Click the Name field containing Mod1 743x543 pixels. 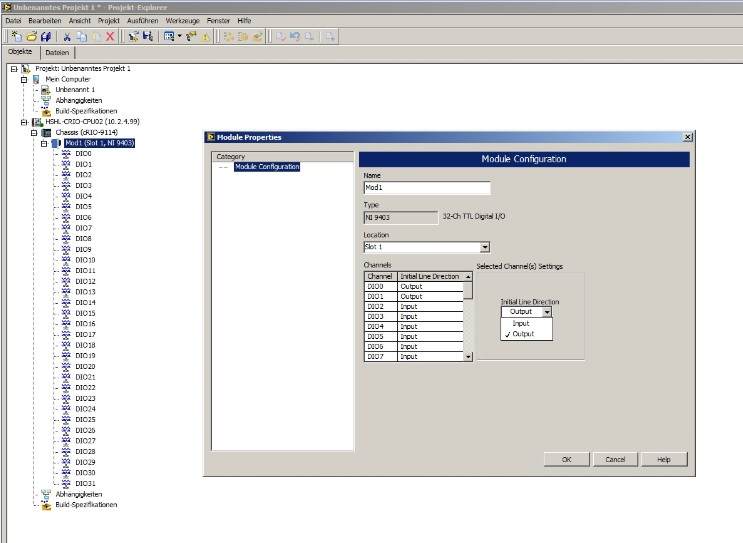427,188
